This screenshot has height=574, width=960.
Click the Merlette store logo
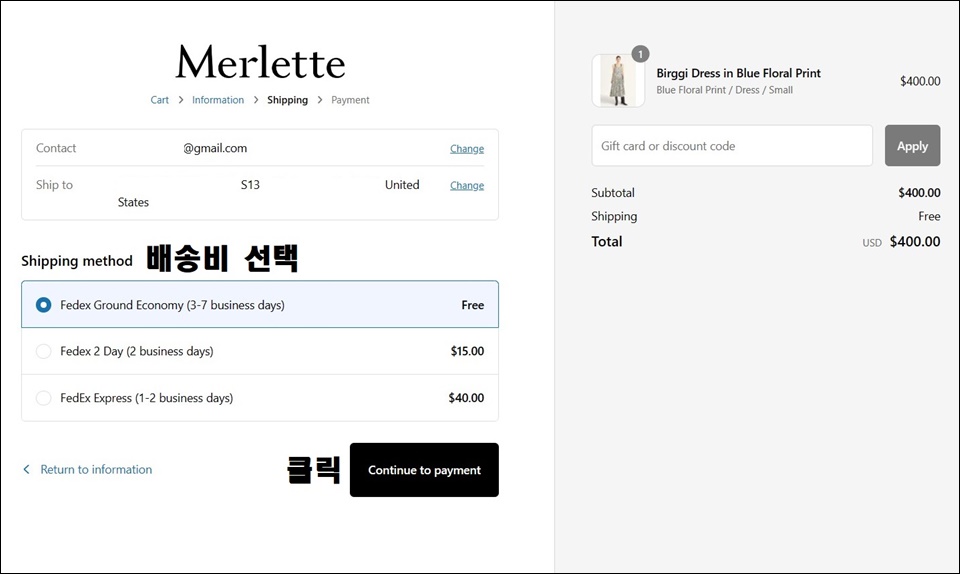pos(260,62)
